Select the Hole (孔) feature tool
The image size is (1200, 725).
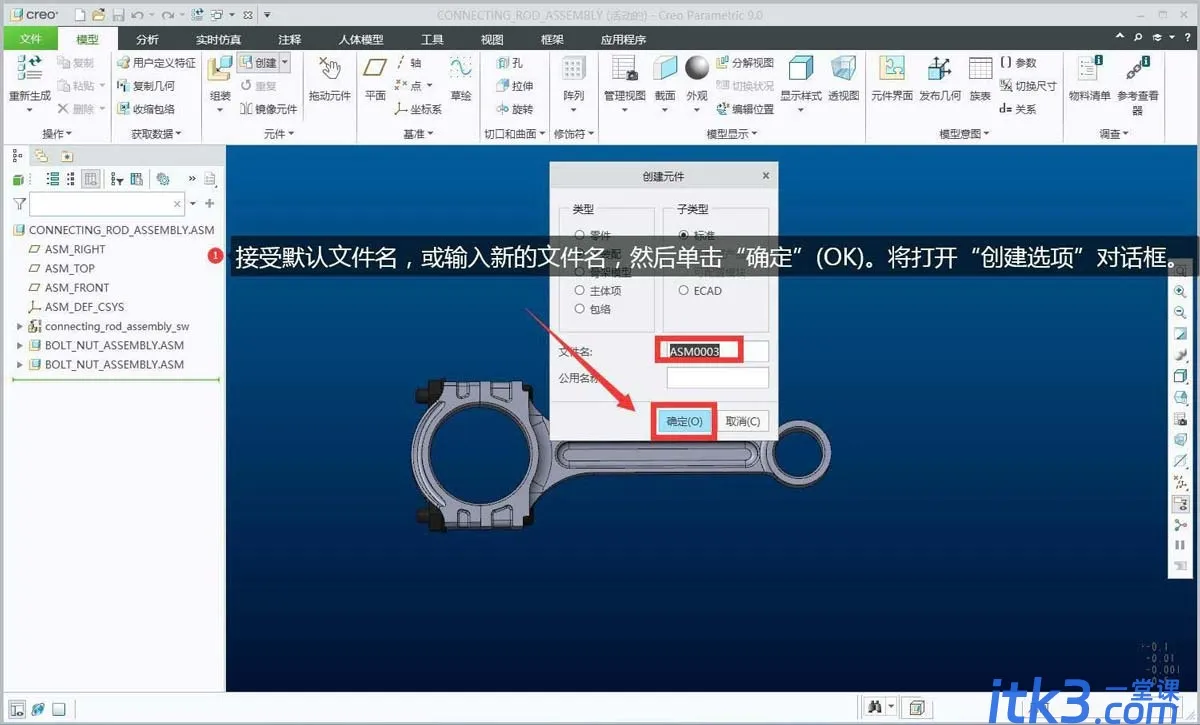tap(510, 62)
